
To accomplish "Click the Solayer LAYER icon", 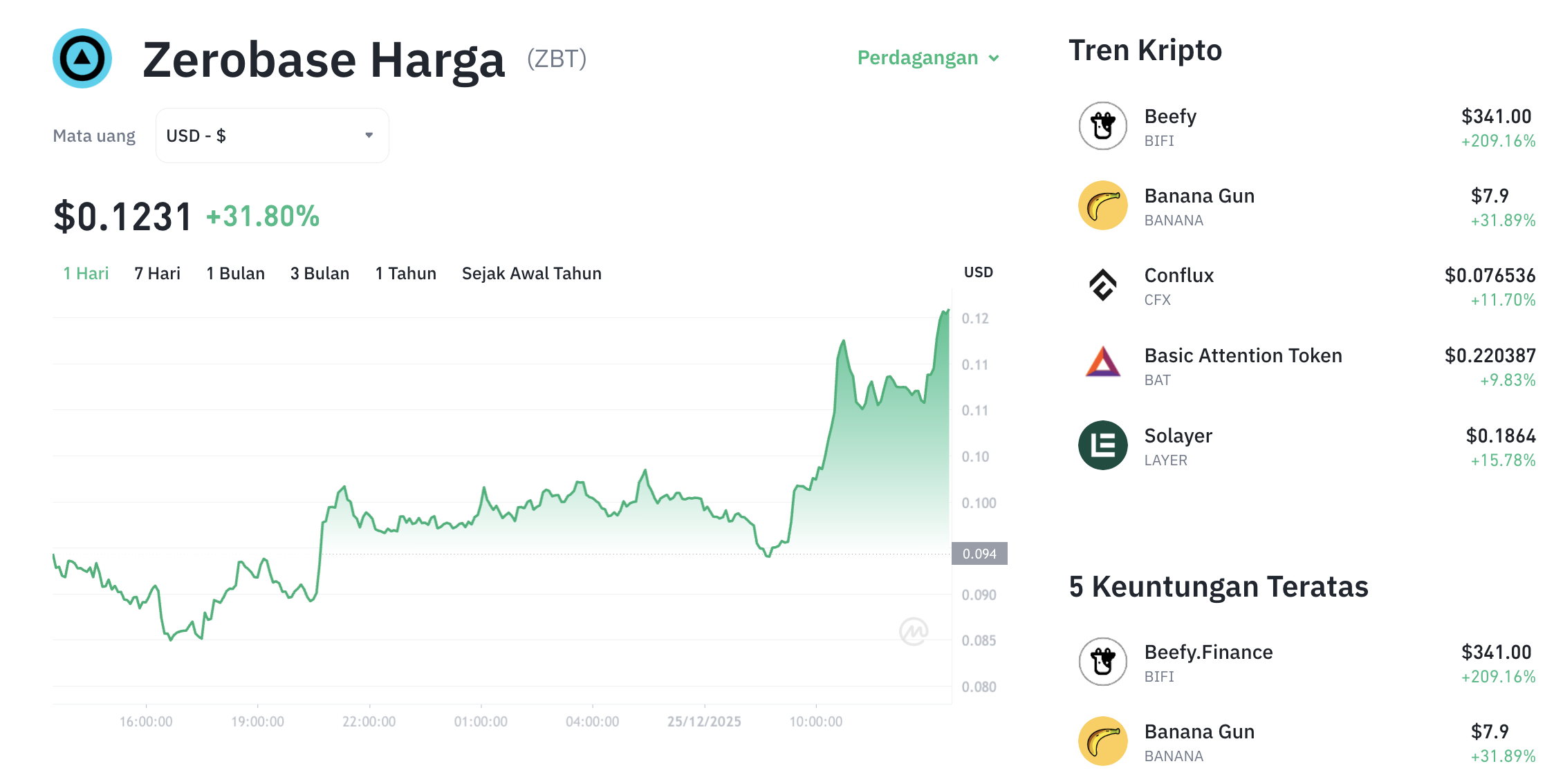I will click(1102, 445).
